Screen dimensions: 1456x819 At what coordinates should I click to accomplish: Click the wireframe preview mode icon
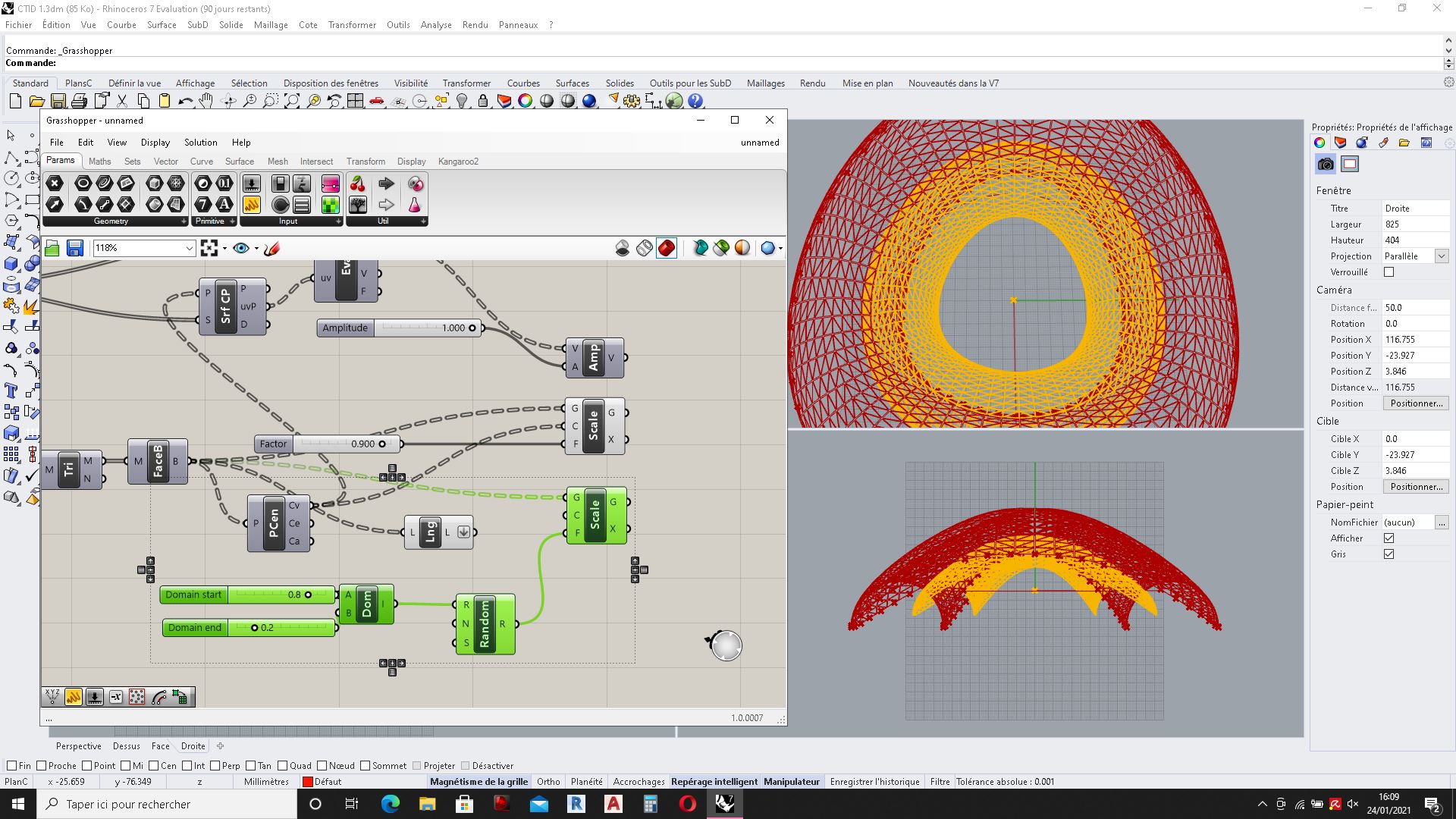pyautogui.click(x=645, y=248)
